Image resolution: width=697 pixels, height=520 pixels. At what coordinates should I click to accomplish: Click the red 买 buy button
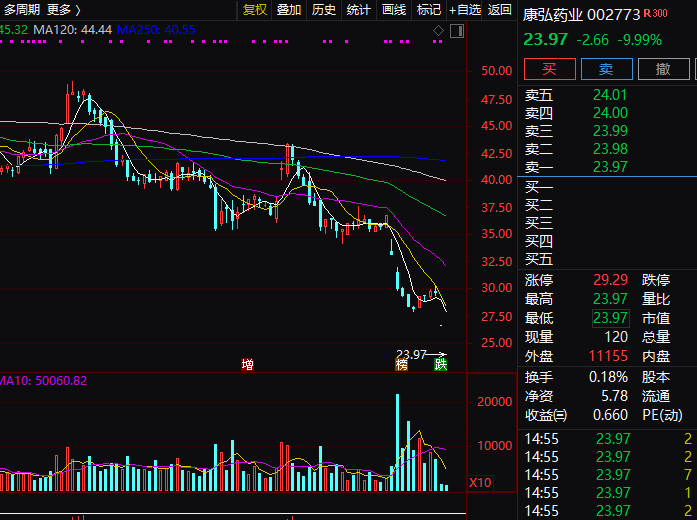click(549, 69)
